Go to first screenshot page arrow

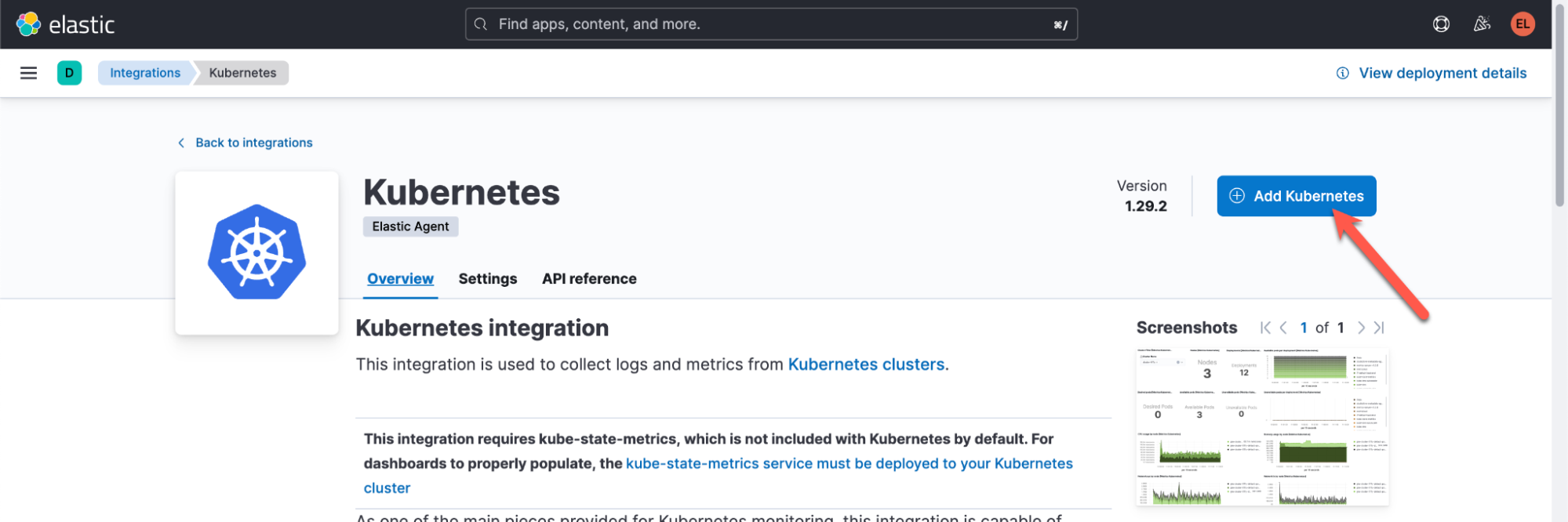[1265, 328]
